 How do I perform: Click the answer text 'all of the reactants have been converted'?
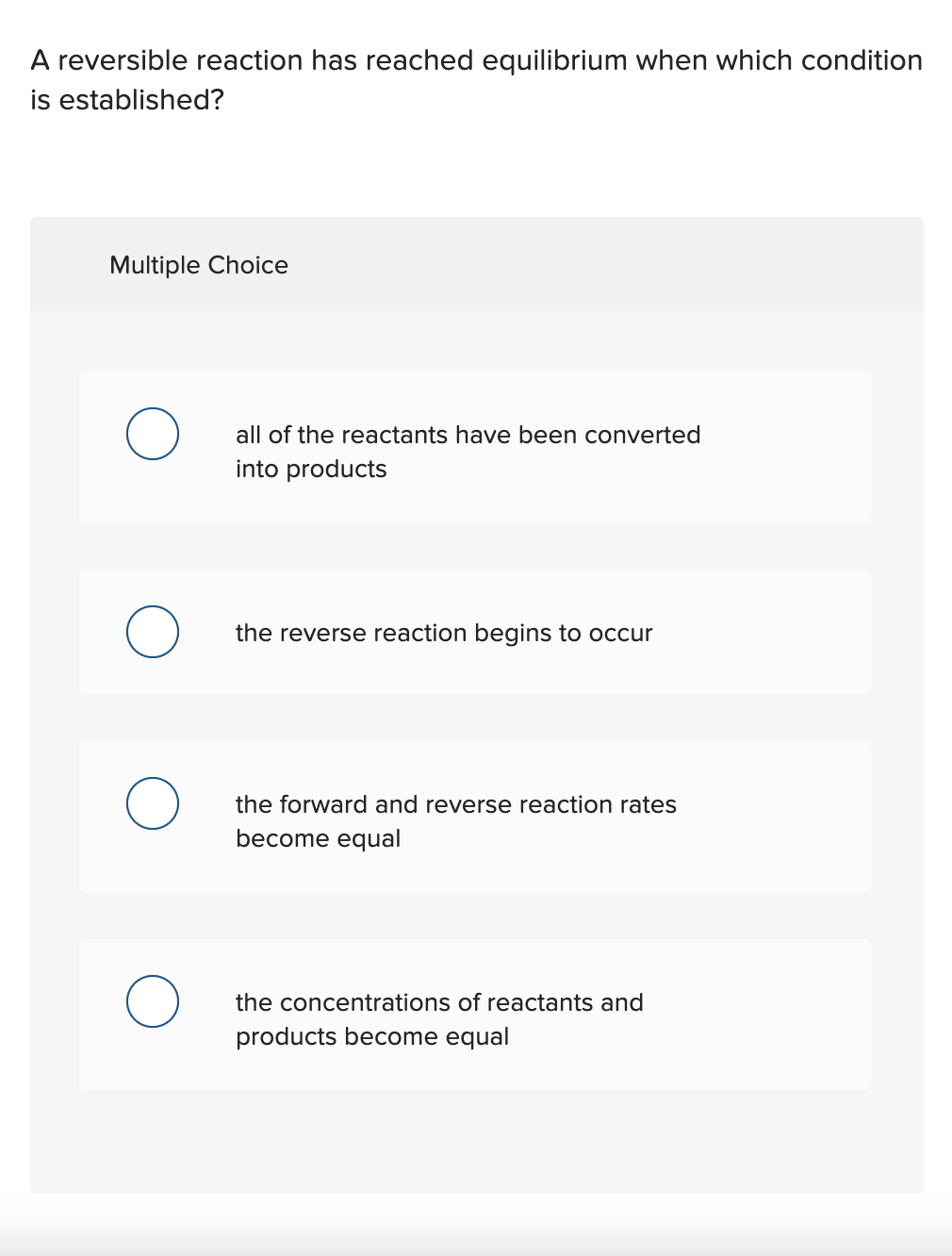coord(468,435)
